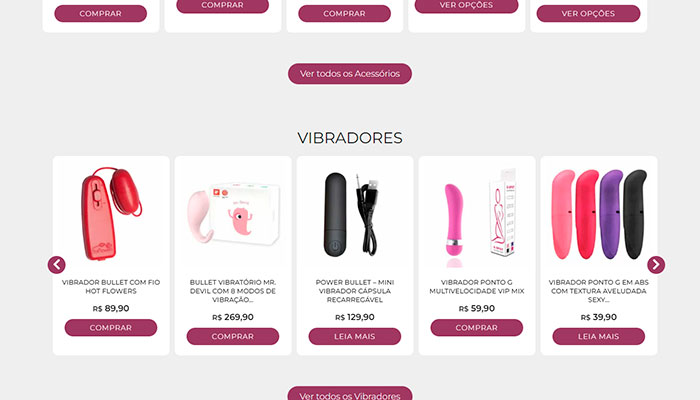The height and width of the screenshot is (400, 700).
Task: Open the red bullet vibrator product image
Action: (x=111, y=214)
